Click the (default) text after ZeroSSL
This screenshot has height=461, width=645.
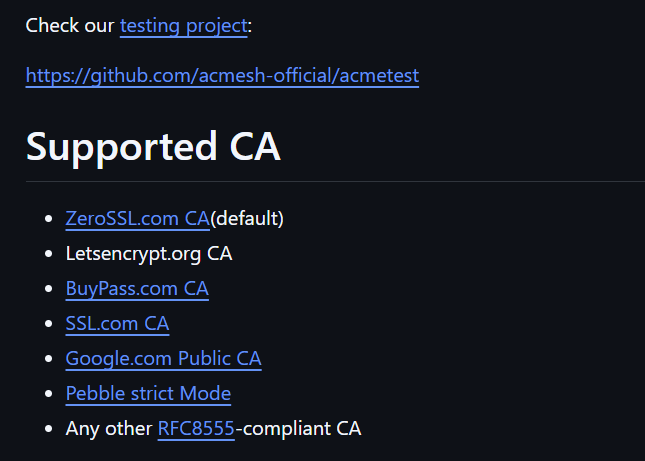[x=247, y=218]
